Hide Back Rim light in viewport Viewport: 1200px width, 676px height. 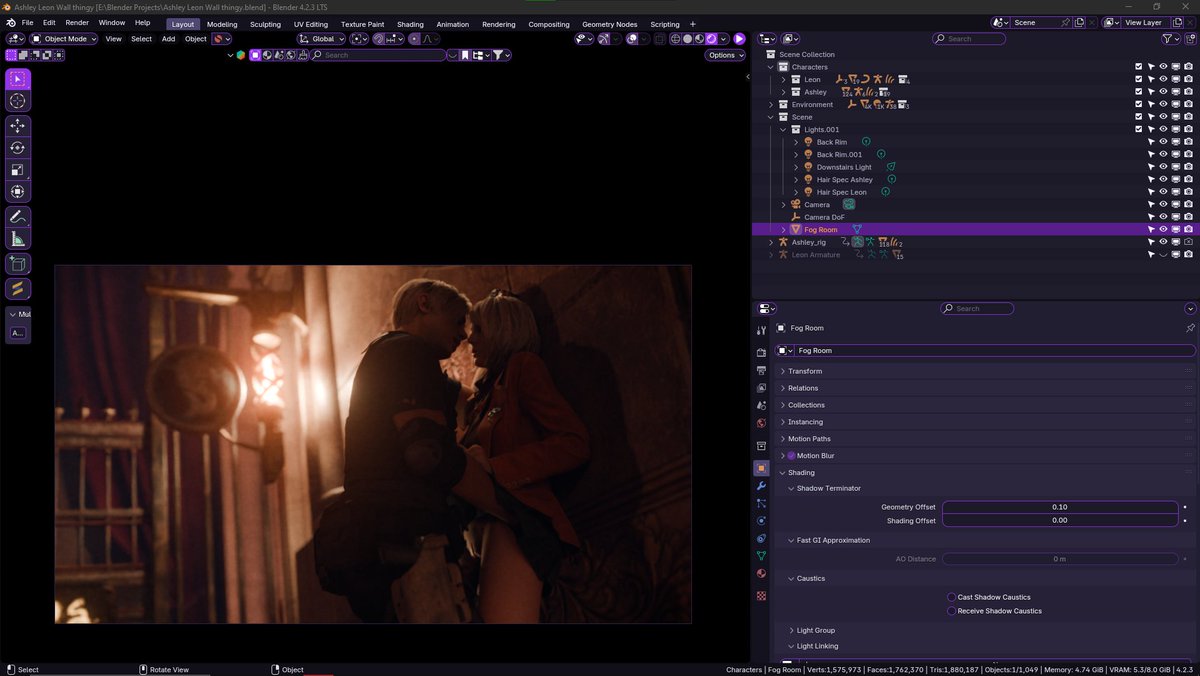1163,142
